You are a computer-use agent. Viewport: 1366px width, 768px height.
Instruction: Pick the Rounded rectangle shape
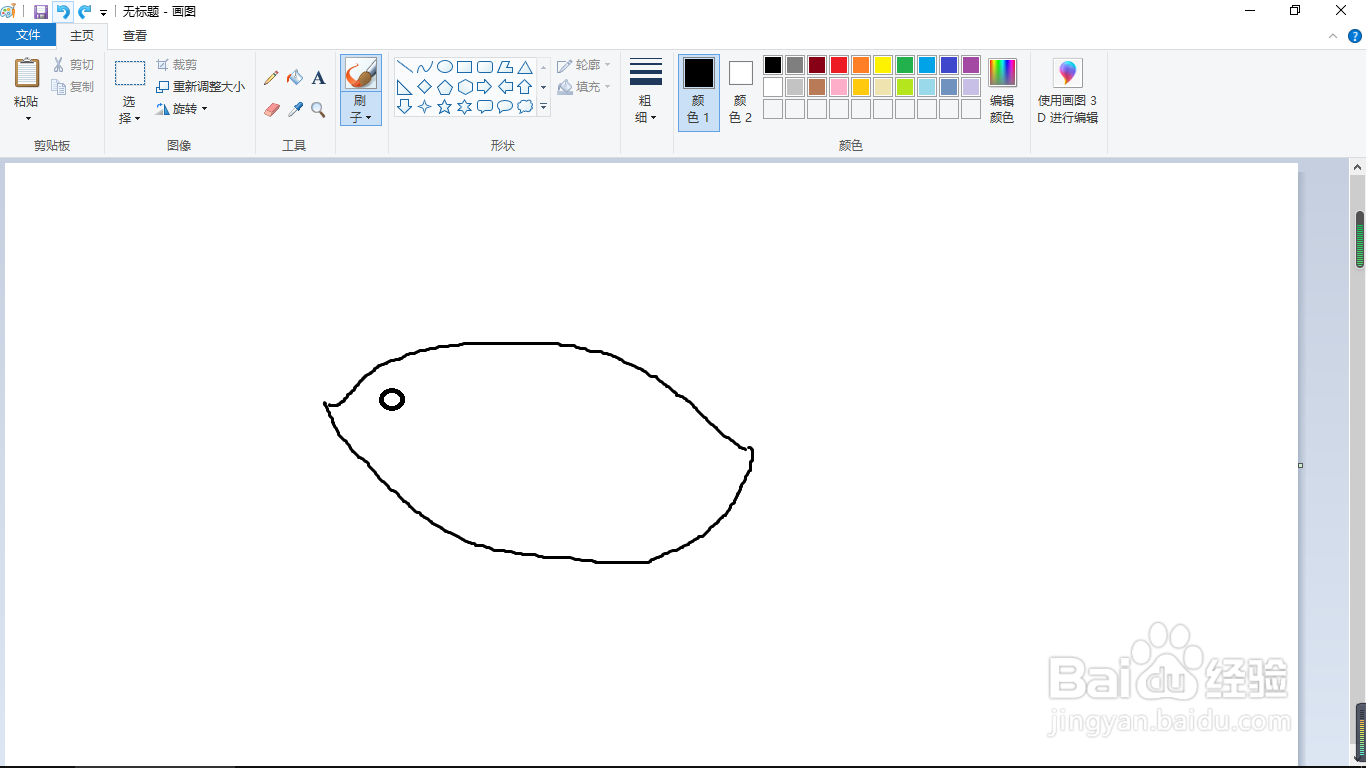tap(485, 67)
